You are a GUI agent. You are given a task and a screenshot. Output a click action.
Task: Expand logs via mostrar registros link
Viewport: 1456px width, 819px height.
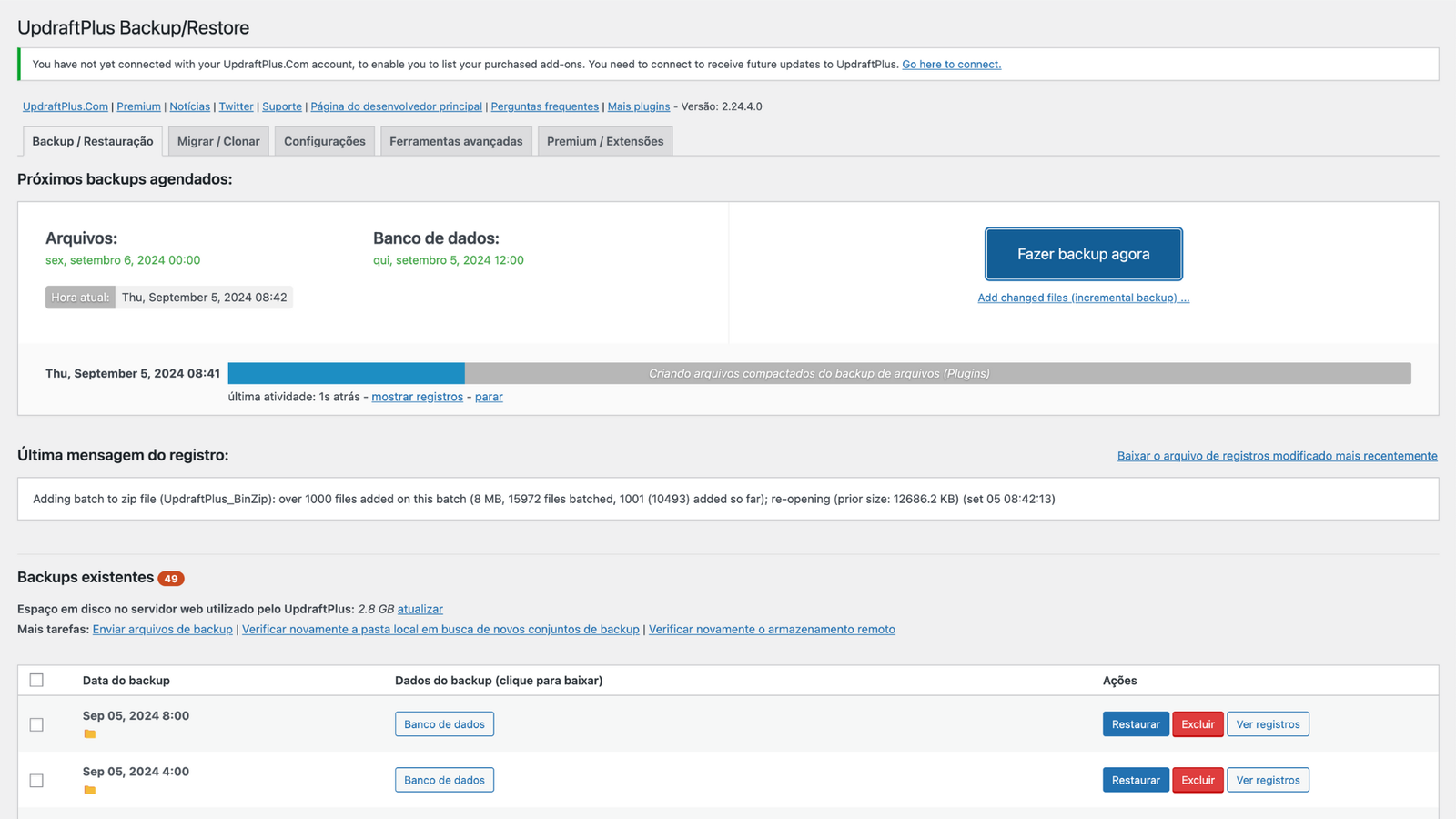[417, 397]
